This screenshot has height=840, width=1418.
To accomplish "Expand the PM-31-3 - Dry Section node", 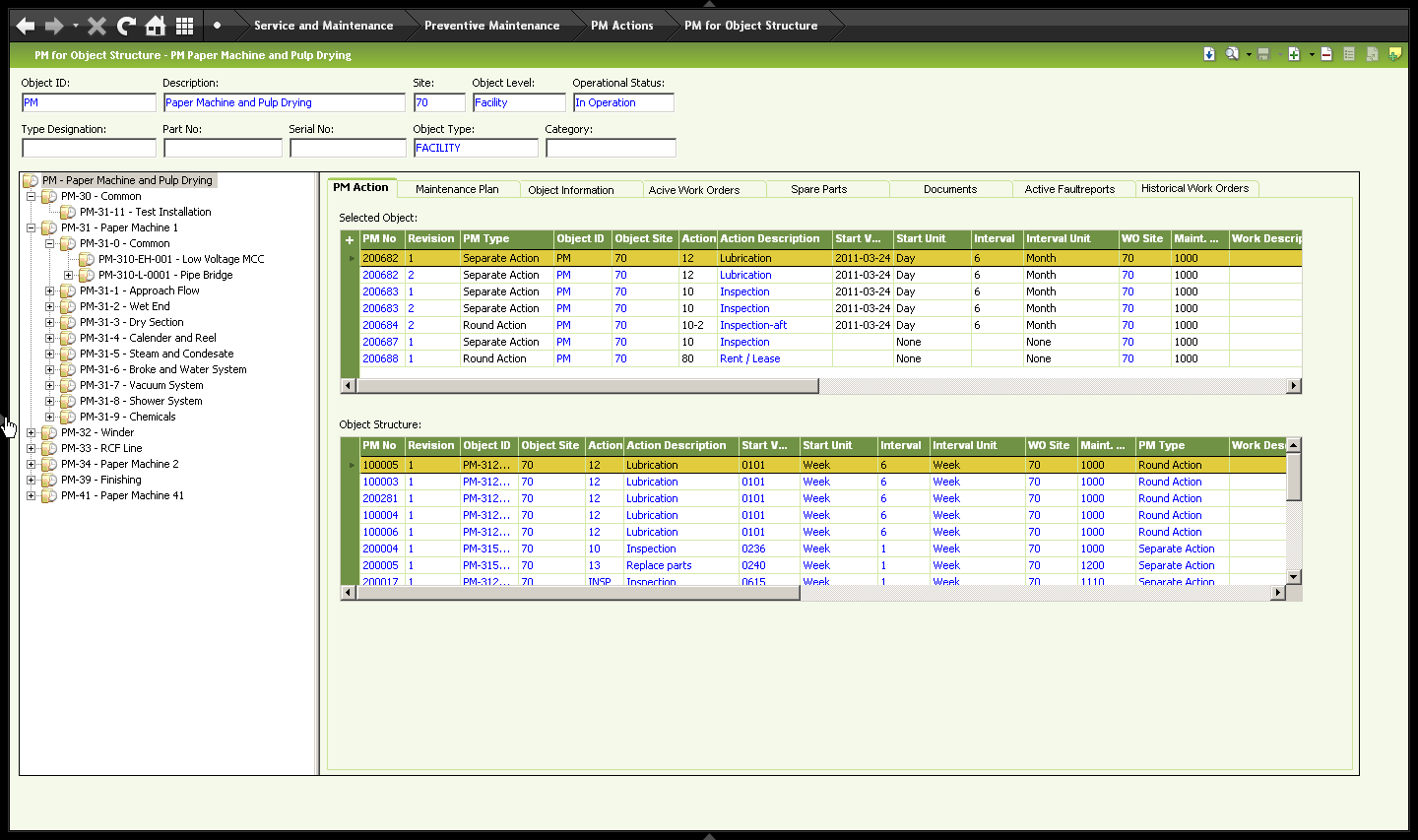I will click(x=49, y=322).
